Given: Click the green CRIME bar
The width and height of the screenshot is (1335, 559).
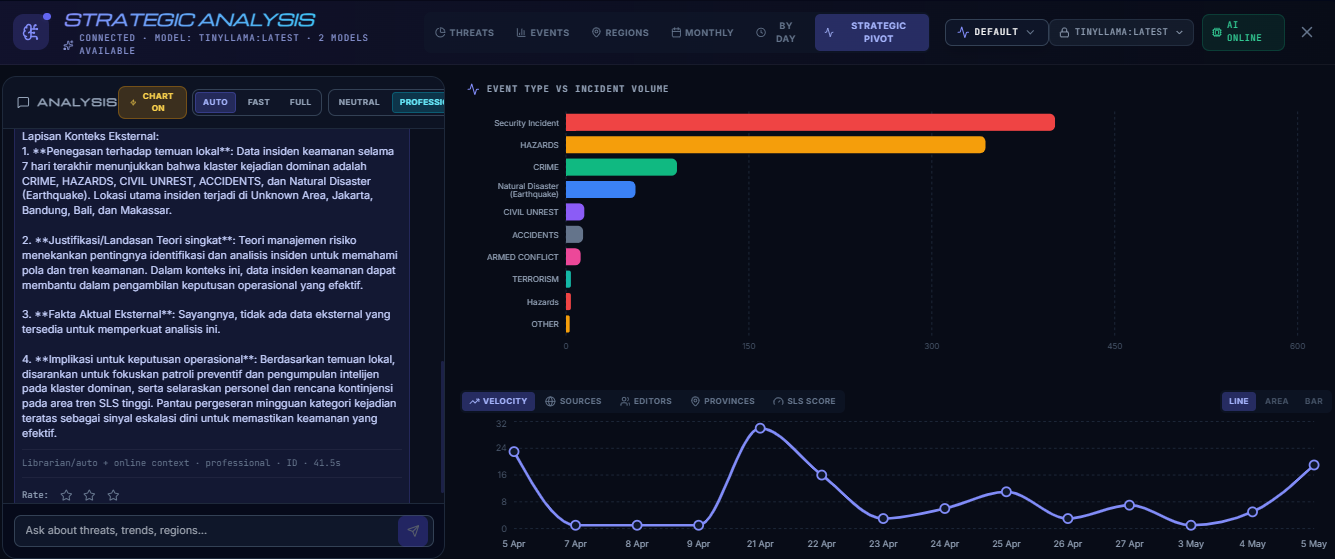Looking at the screenshot, I should tap(621, 167).
